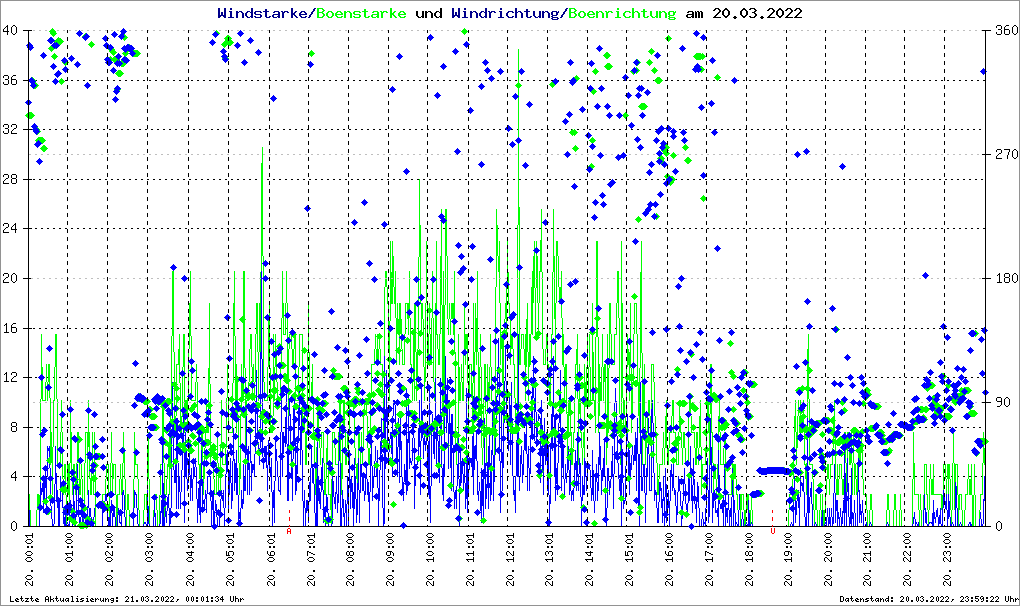The image size is (1020, 606).
Task: Click right axis value 90
Action: click(1004, 402)
